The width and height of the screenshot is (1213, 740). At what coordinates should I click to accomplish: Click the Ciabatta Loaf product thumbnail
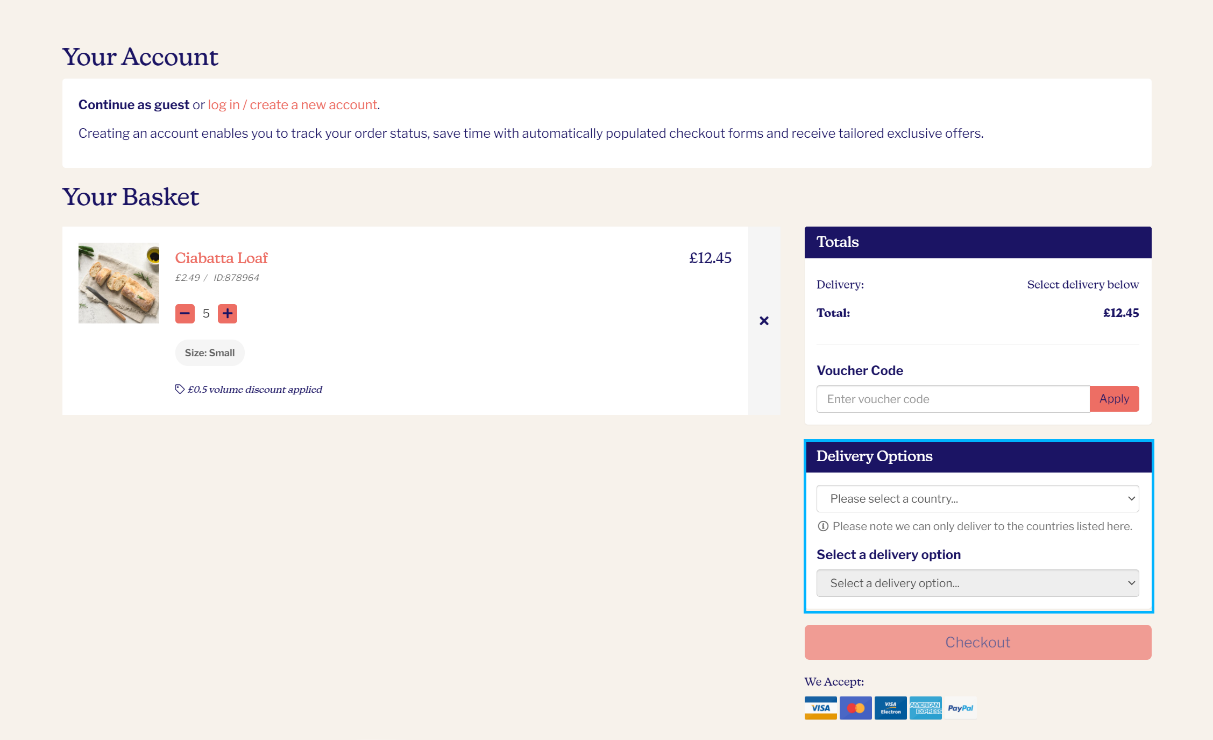118,283
